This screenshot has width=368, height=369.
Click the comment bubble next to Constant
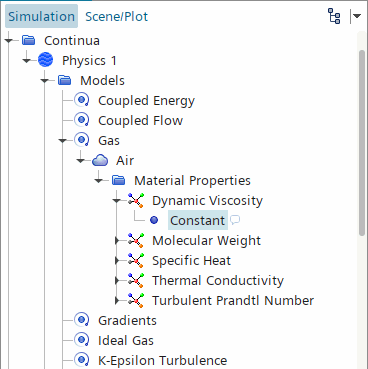click(235, 220)
